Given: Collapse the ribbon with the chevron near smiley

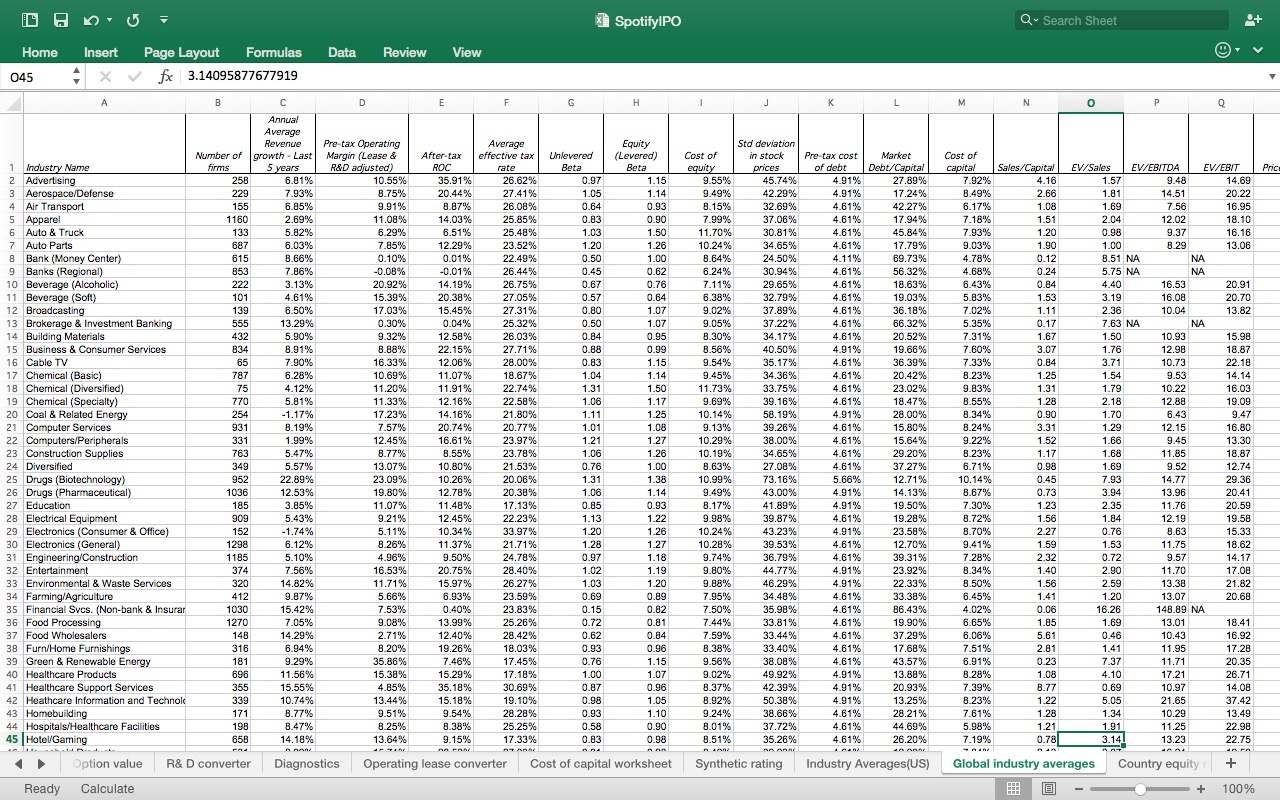Looking at the screenshot, I should 1257,49.
